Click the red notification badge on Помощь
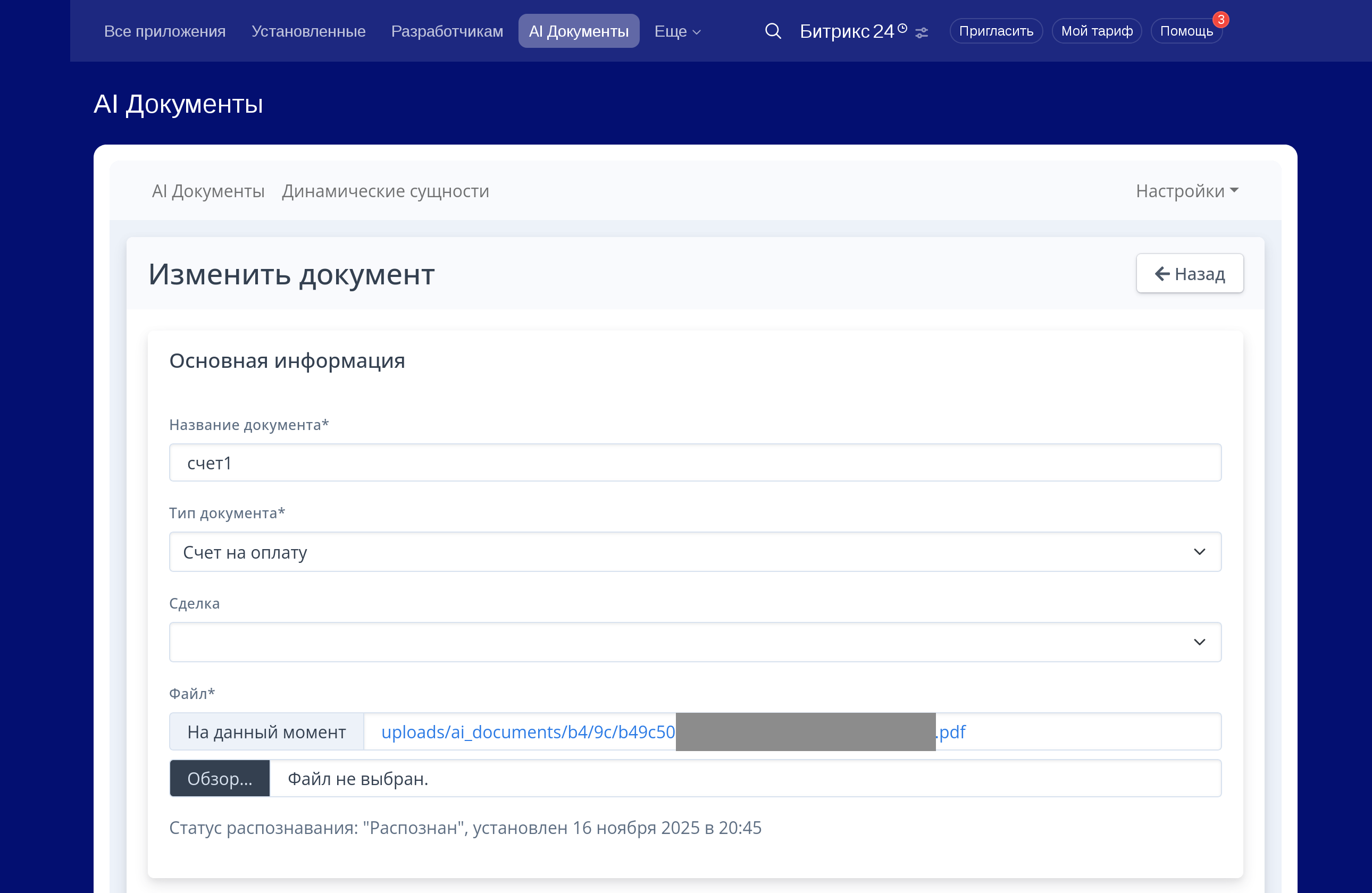The width and height of the screenshot is (1372, 893). [x=1220, y=20]
